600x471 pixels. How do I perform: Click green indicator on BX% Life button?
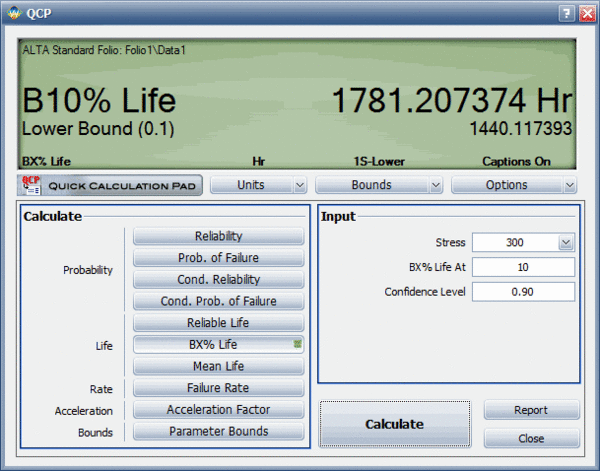297,344
